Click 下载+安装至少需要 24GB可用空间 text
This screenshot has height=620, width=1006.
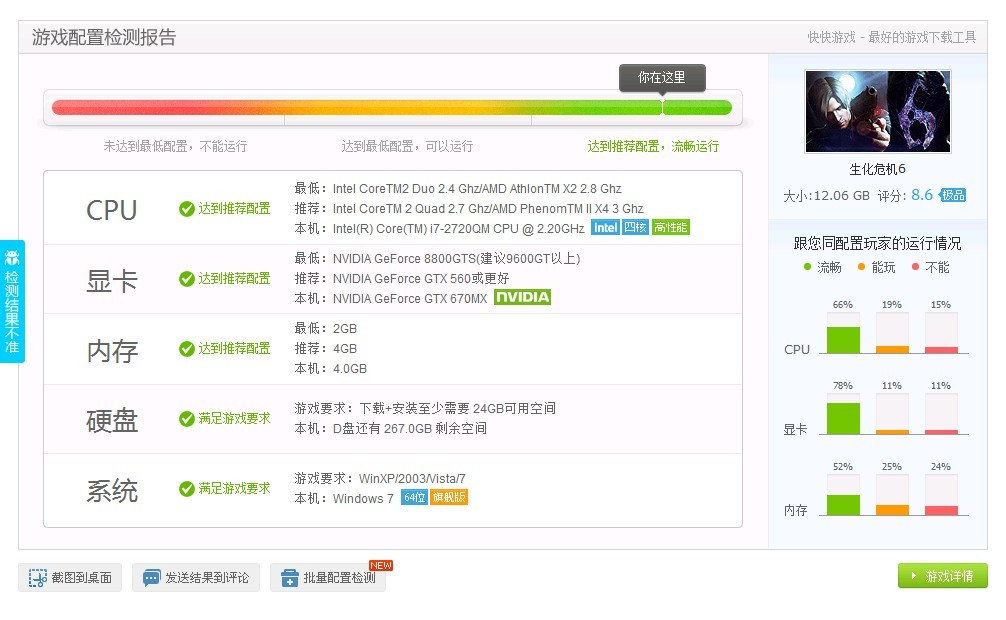[457, 408]
